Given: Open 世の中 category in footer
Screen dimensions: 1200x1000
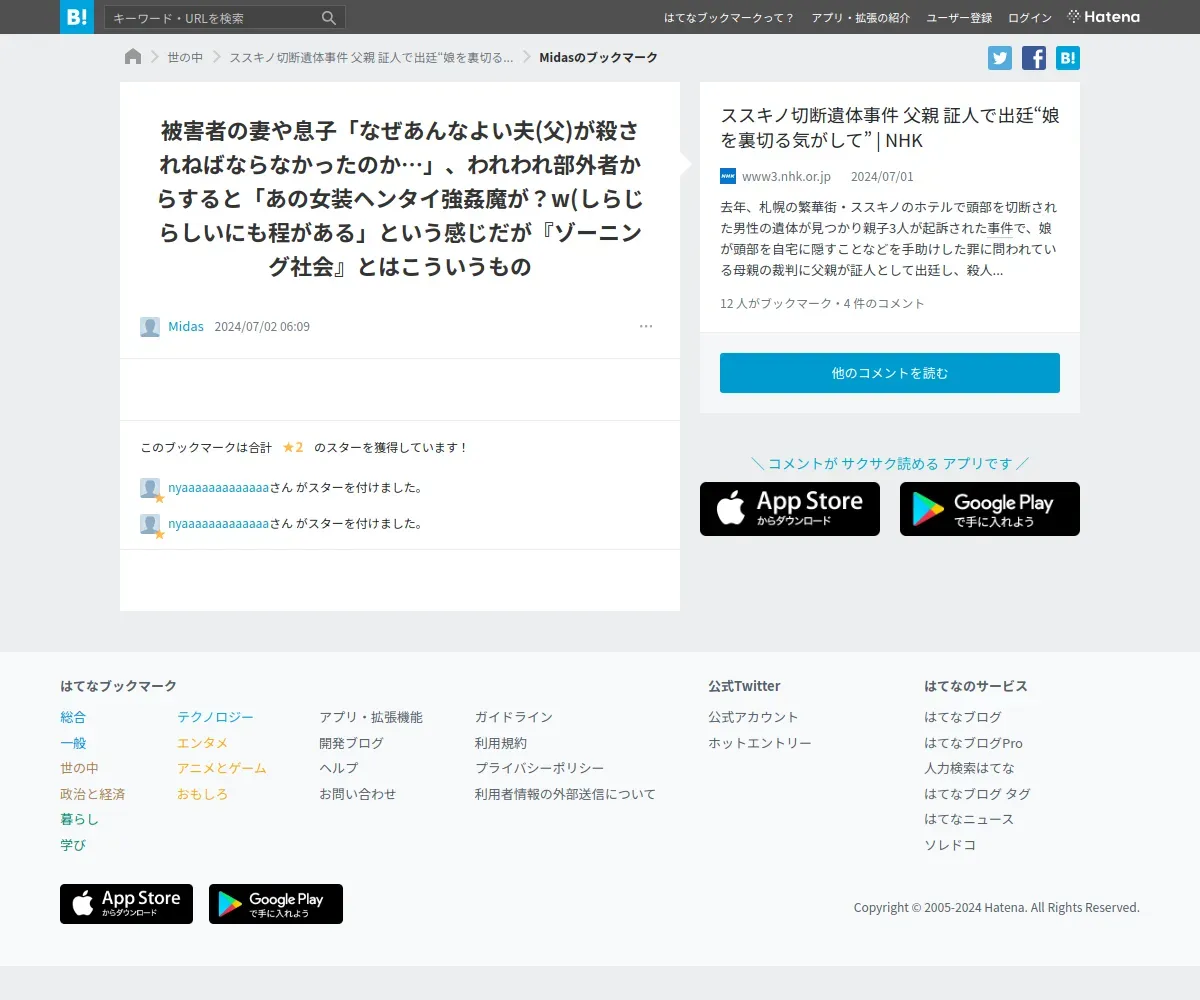Looking at the screenshot, I should click(79, 768).
